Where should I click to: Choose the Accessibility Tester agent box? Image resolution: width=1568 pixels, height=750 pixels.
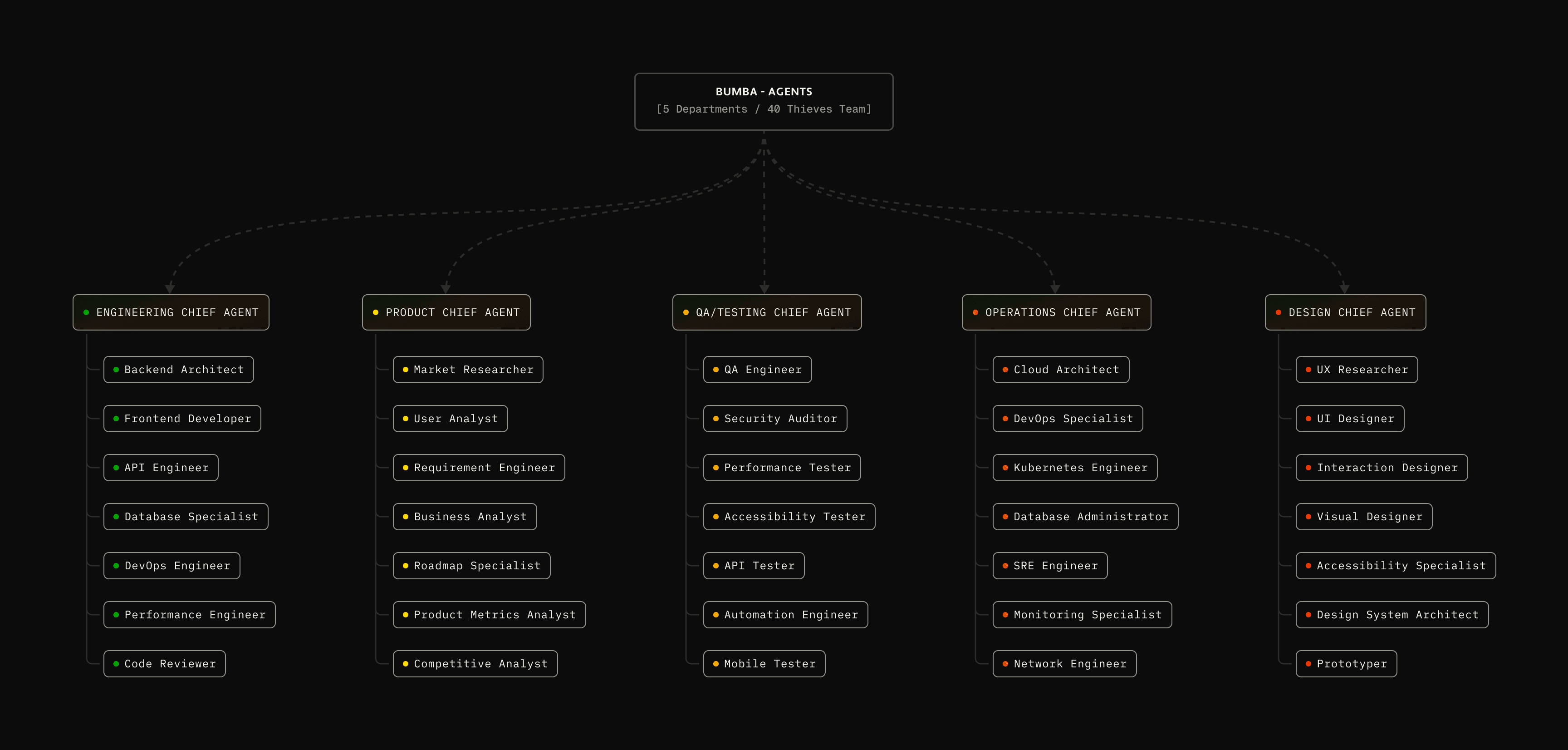coord(789,517)
